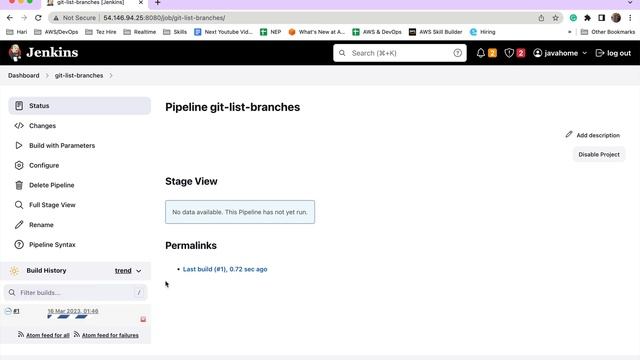
Task: Open the Realtime bookmarks folder
Action: point(140,32)
